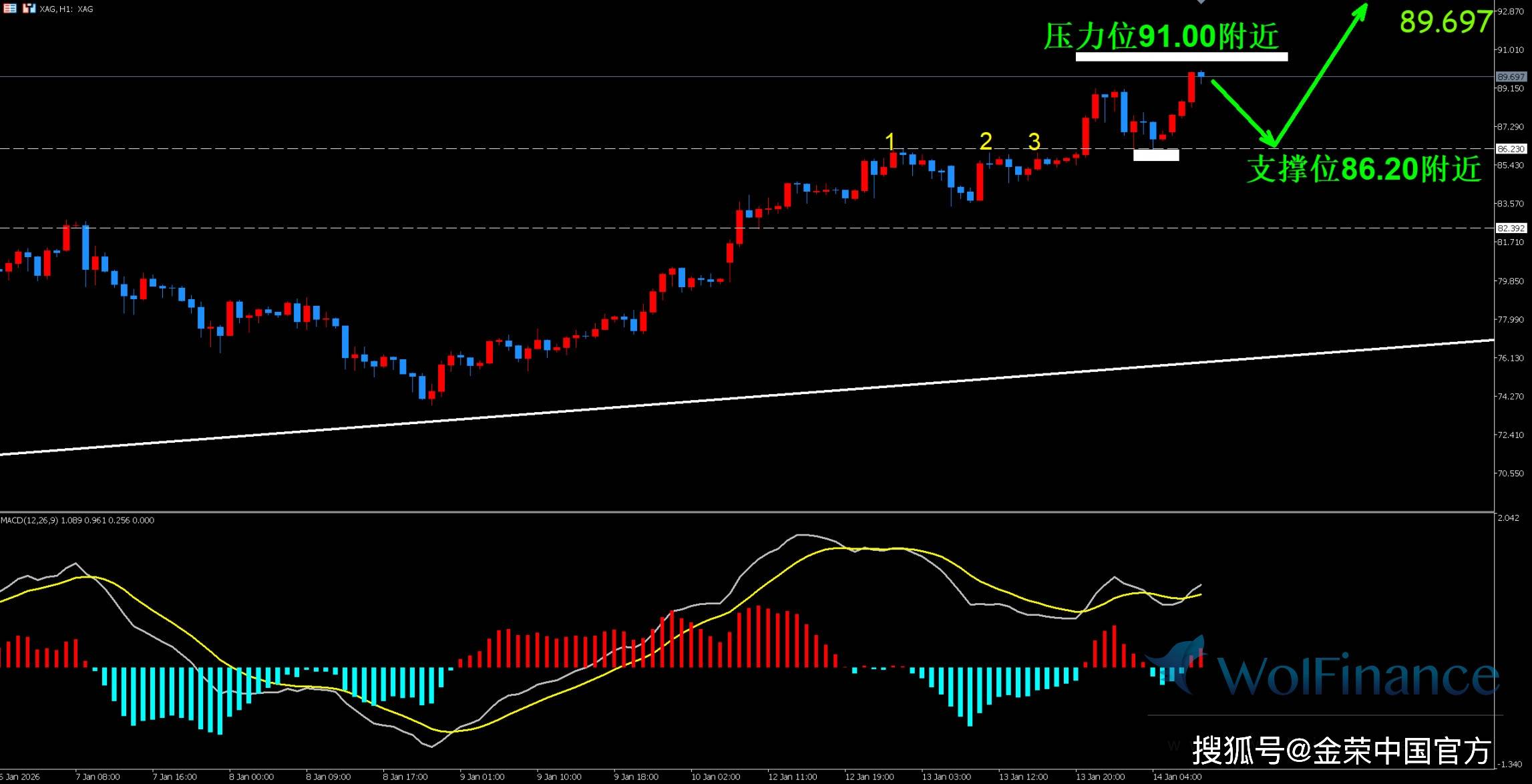Click the green upward arrow tip
This screenshot has width=1532, height=784.
click(1362, 9)
